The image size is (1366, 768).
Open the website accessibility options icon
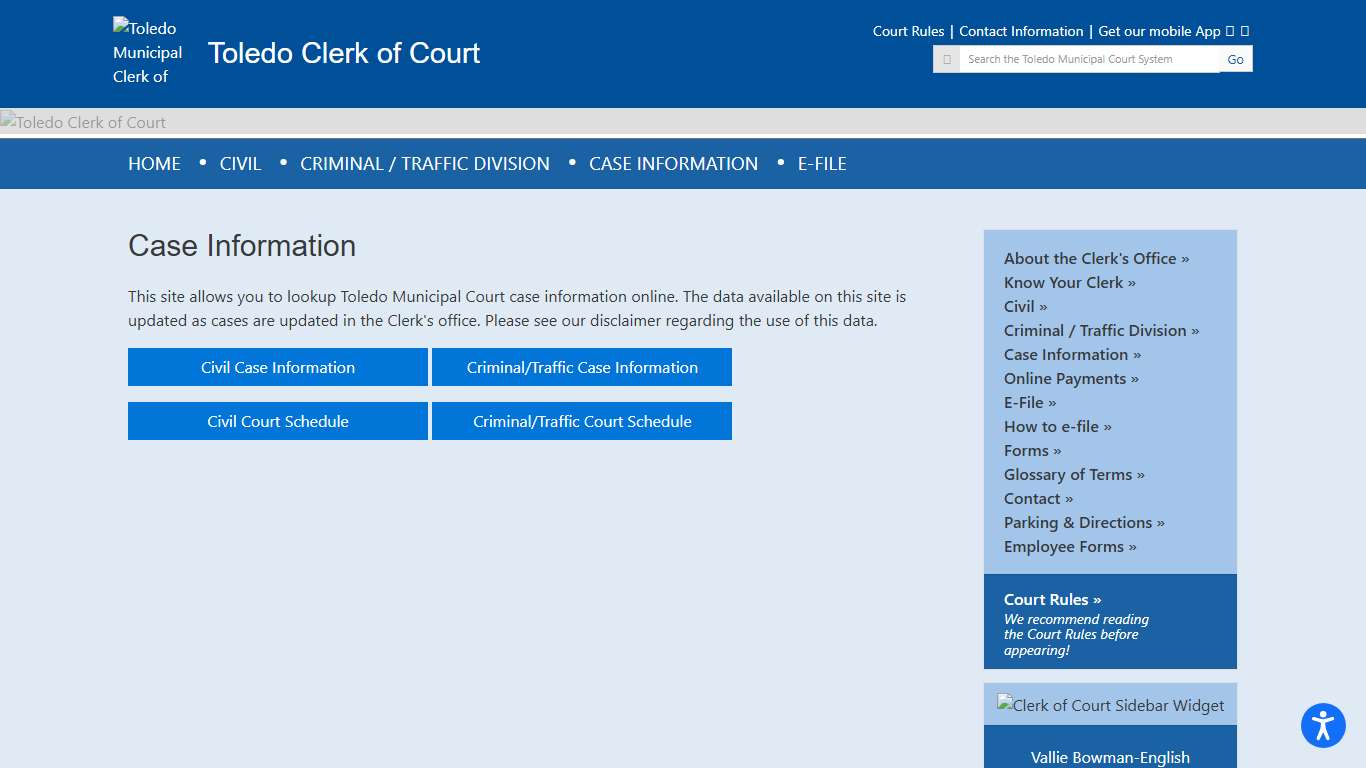pos(1323,726)
